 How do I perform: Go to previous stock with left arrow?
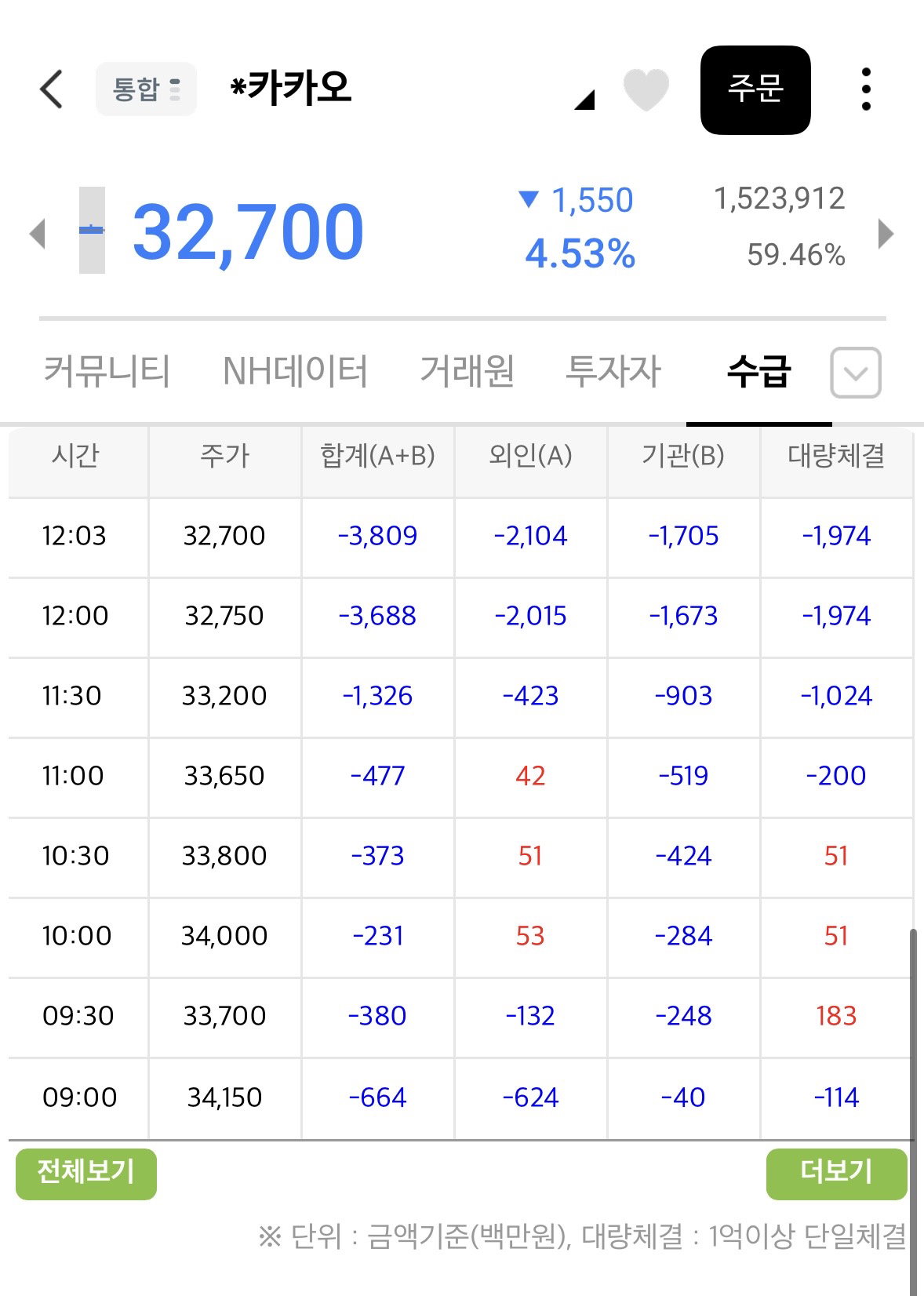(x=37, y=233)
